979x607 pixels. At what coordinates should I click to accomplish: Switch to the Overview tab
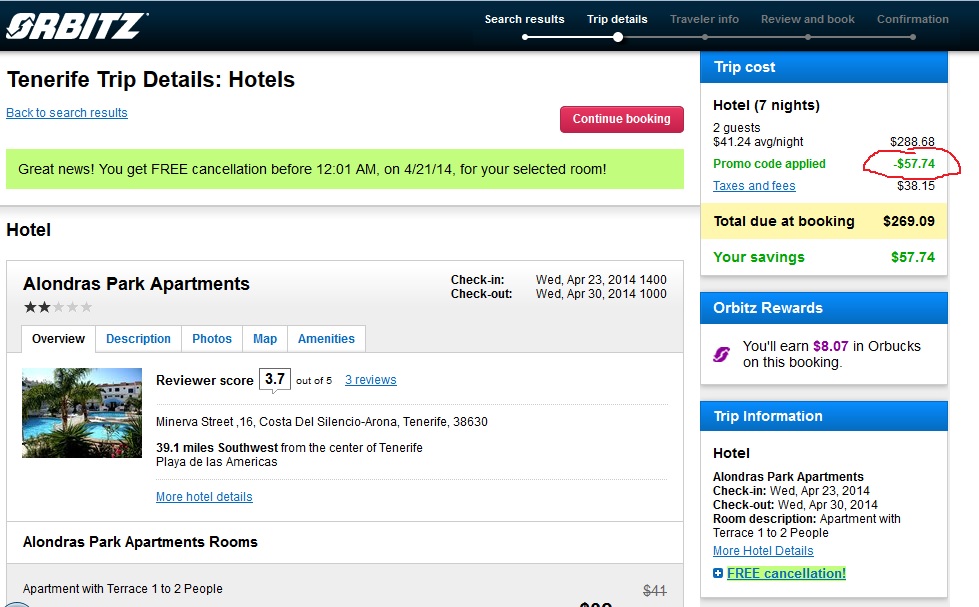58,338
